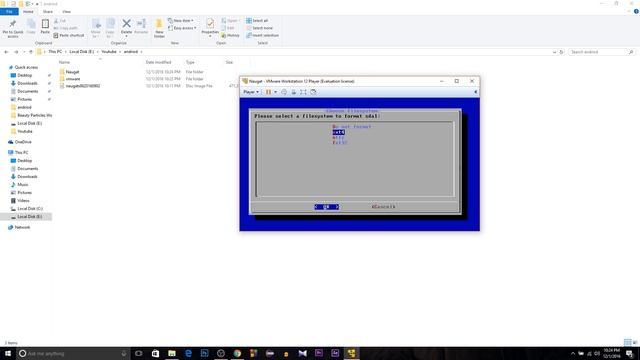The image size is (640, 360).
Task: Click the Unity mode icon in VMware toolbar
Action: point(313,92)
